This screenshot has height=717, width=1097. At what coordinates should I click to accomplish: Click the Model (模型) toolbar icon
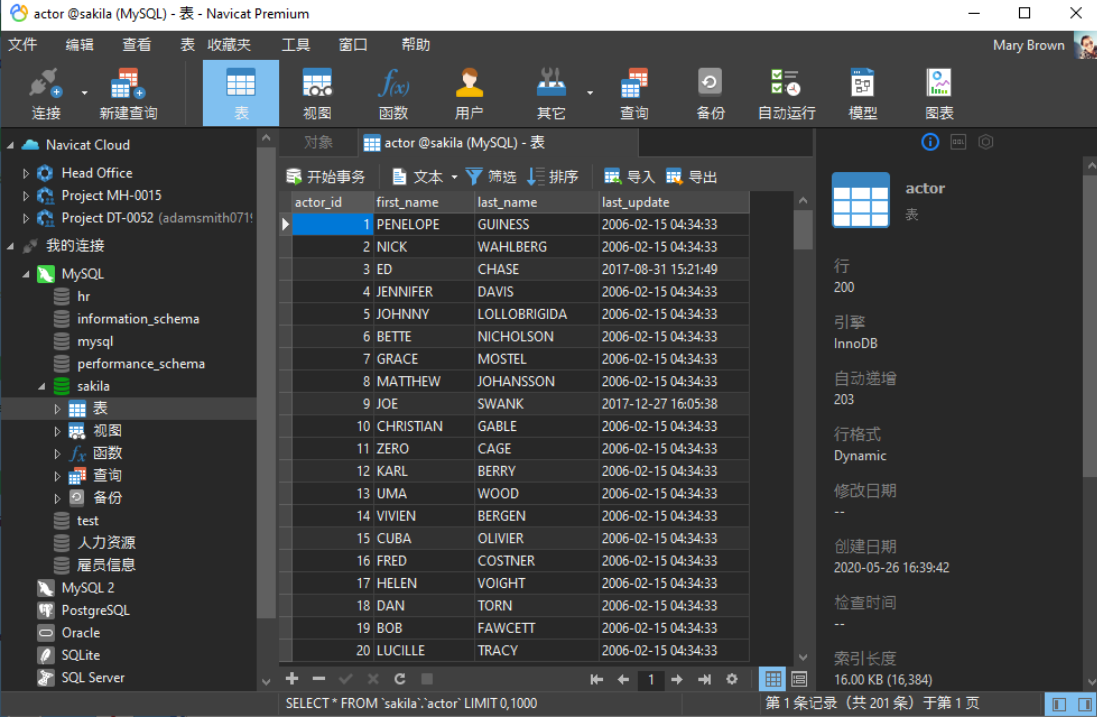[x=863, y=93]
